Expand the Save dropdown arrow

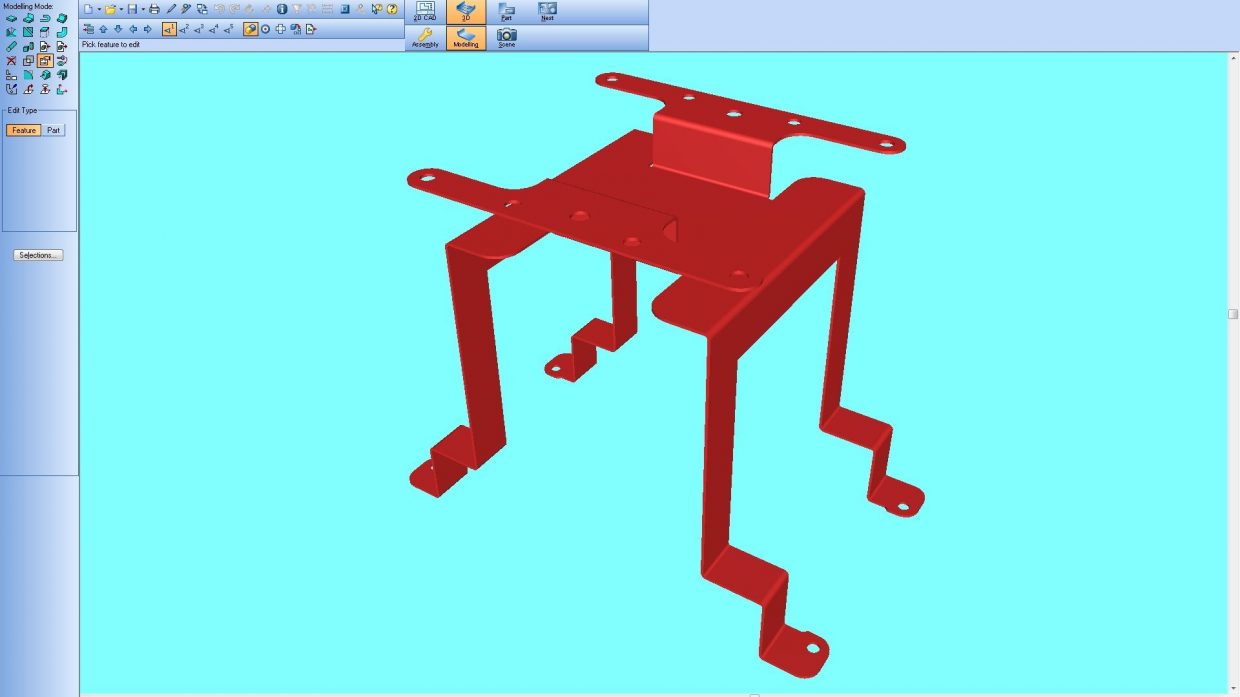pos(143,9)
